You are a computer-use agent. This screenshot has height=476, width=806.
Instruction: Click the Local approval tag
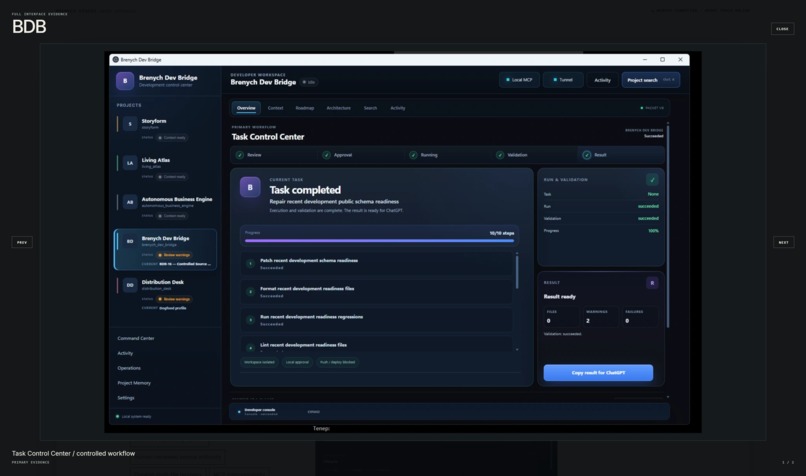pos(297,362)
